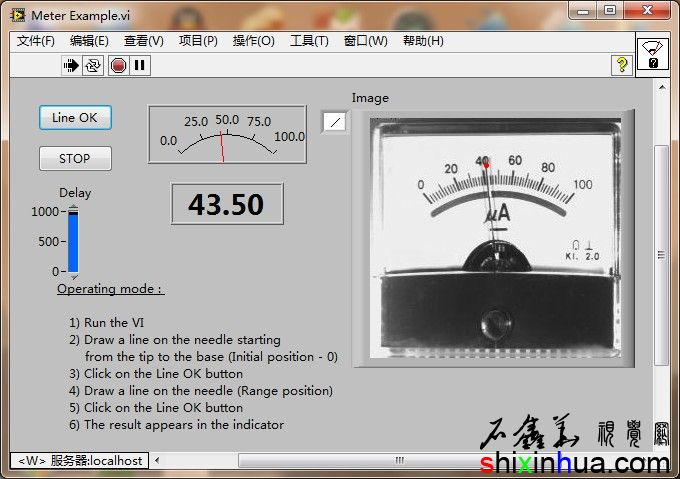The height and width of the screenshot is (479, 680).
Task: Select the line drawing tool beside Image
Action: [x=335, y=122]
